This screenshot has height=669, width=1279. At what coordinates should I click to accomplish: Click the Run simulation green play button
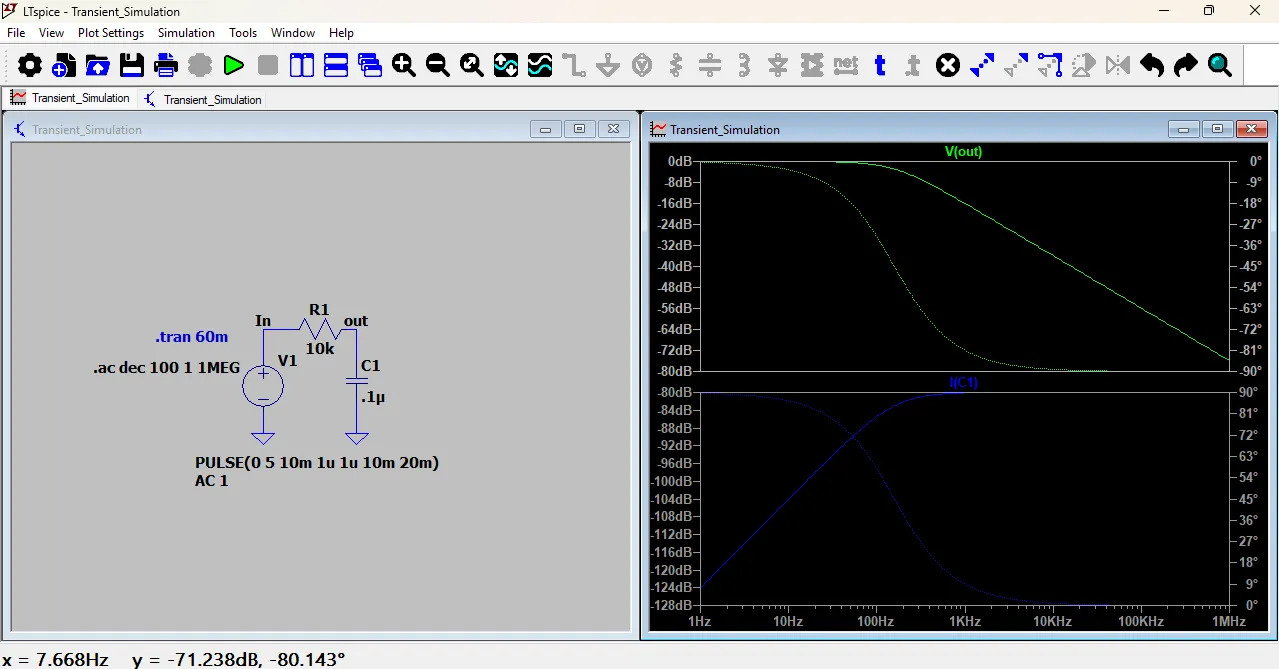pos(234,66)
